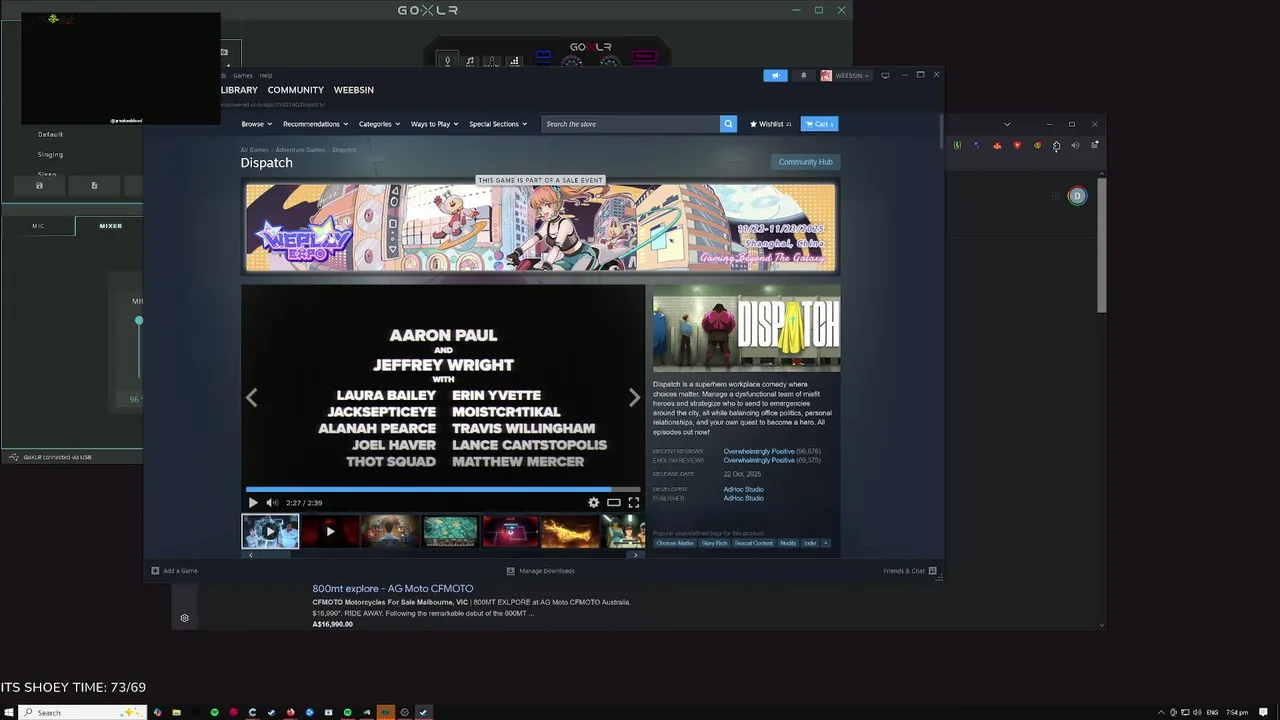This screenshot has height=720, width=1280.
Task: Open the Friends & Chat icon
Action: (932, 571)
